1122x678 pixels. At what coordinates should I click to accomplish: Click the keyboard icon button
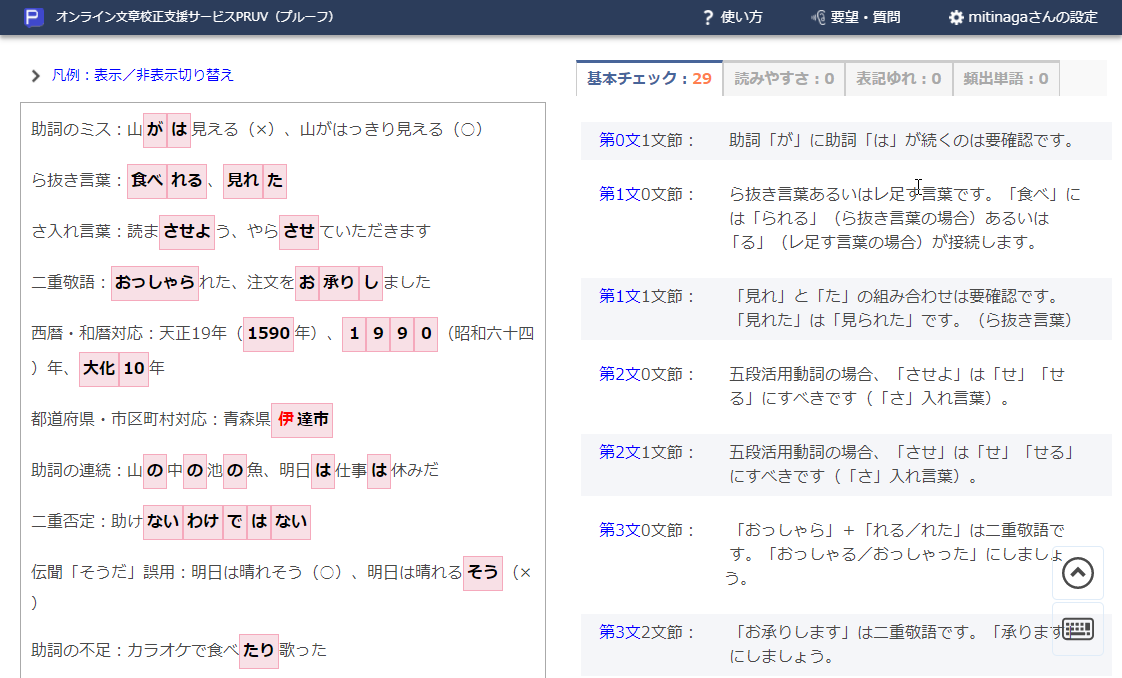click(1077, 629)
